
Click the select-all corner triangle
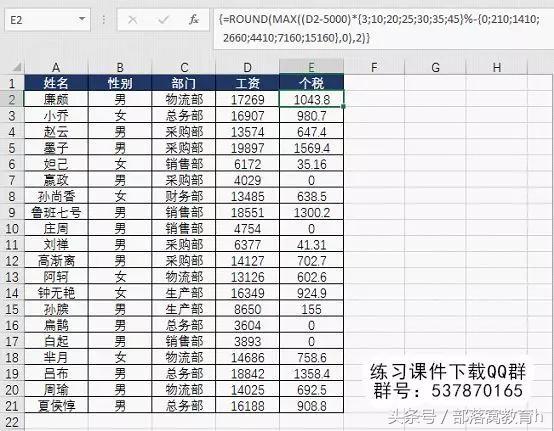(x=17, y=67)
